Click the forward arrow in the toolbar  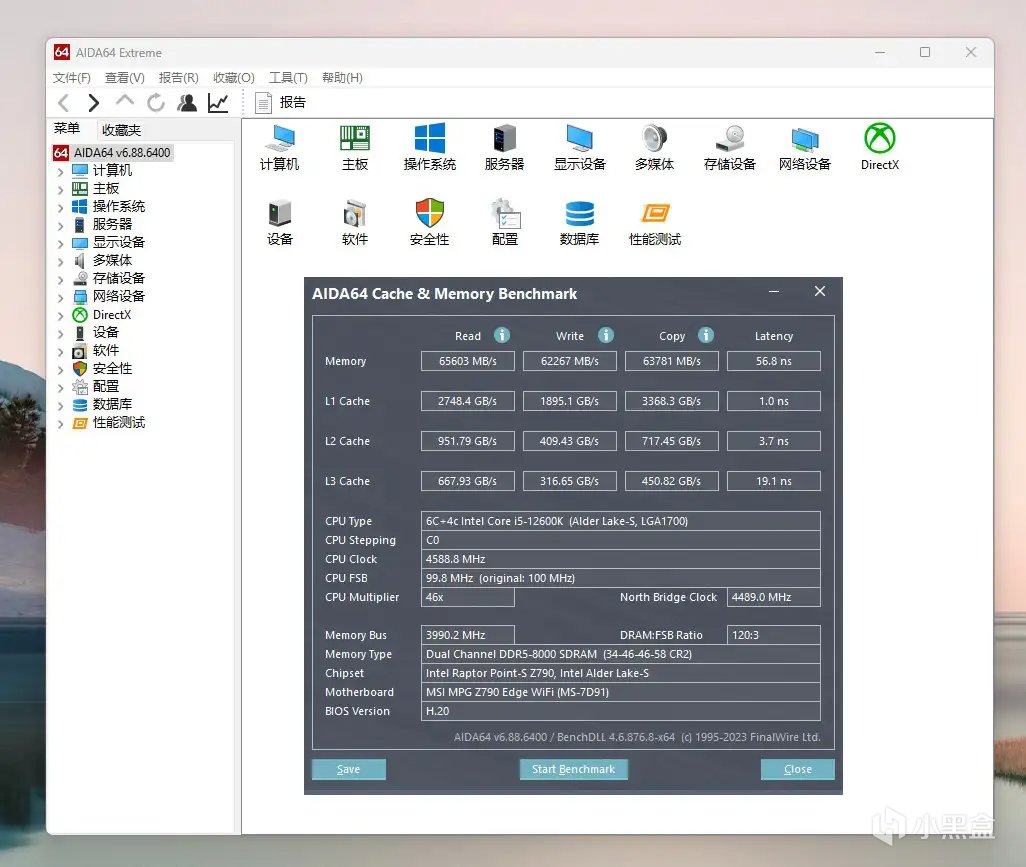94,103
